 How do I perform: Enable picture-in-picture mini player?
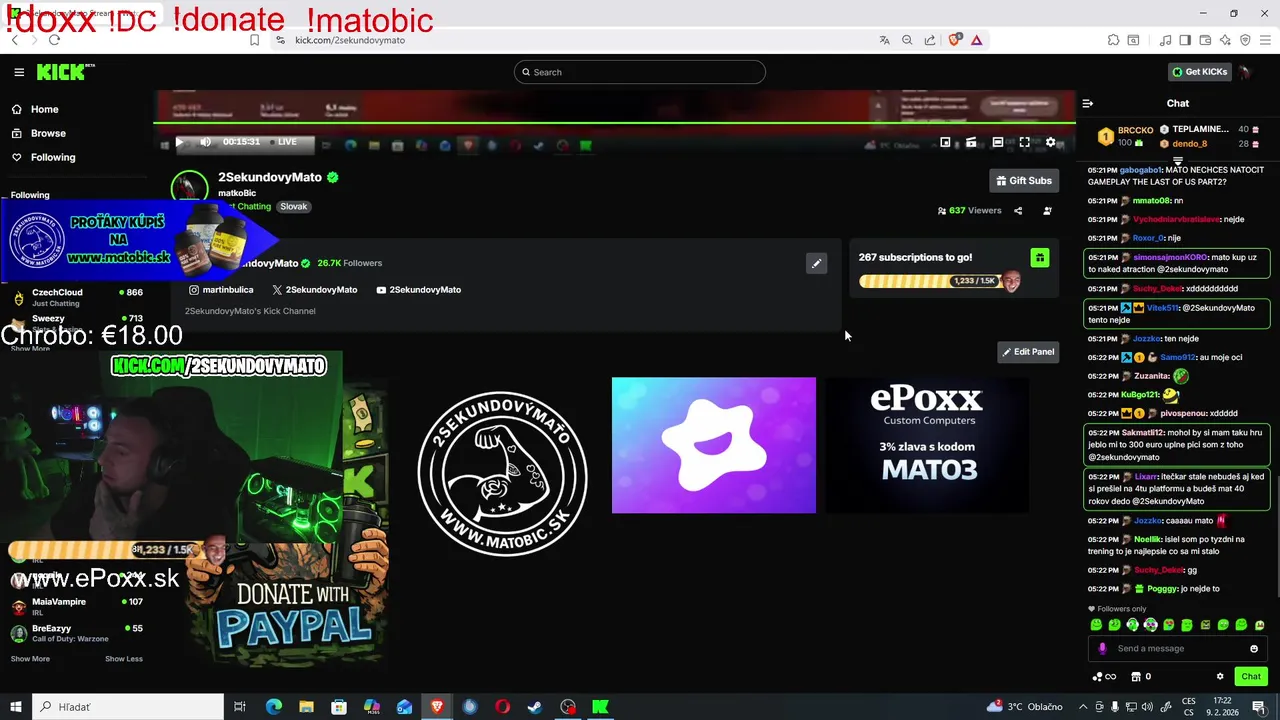coord(945,142)
